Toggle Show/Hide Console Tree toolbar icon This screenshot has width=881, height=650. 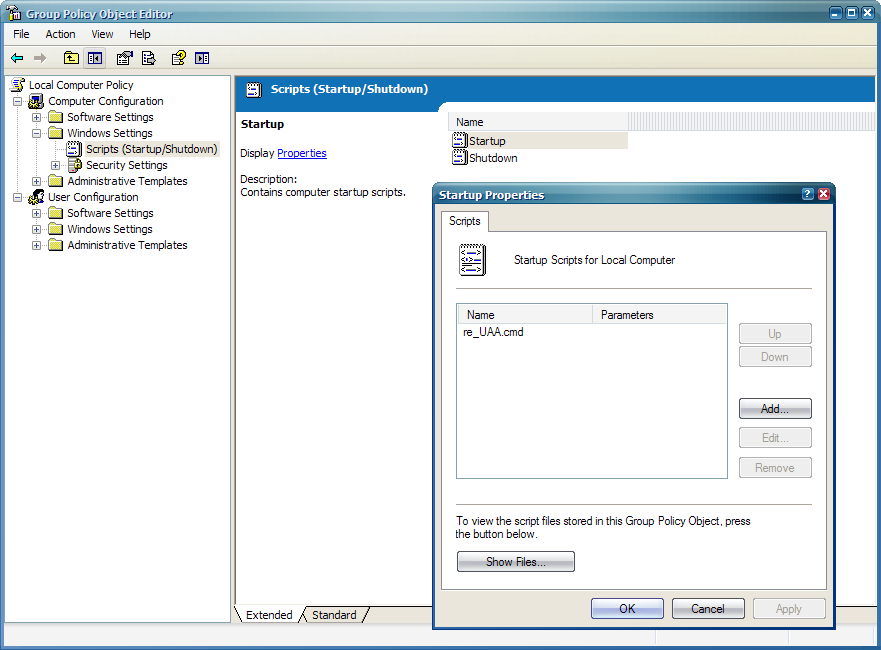click(95, 58)
